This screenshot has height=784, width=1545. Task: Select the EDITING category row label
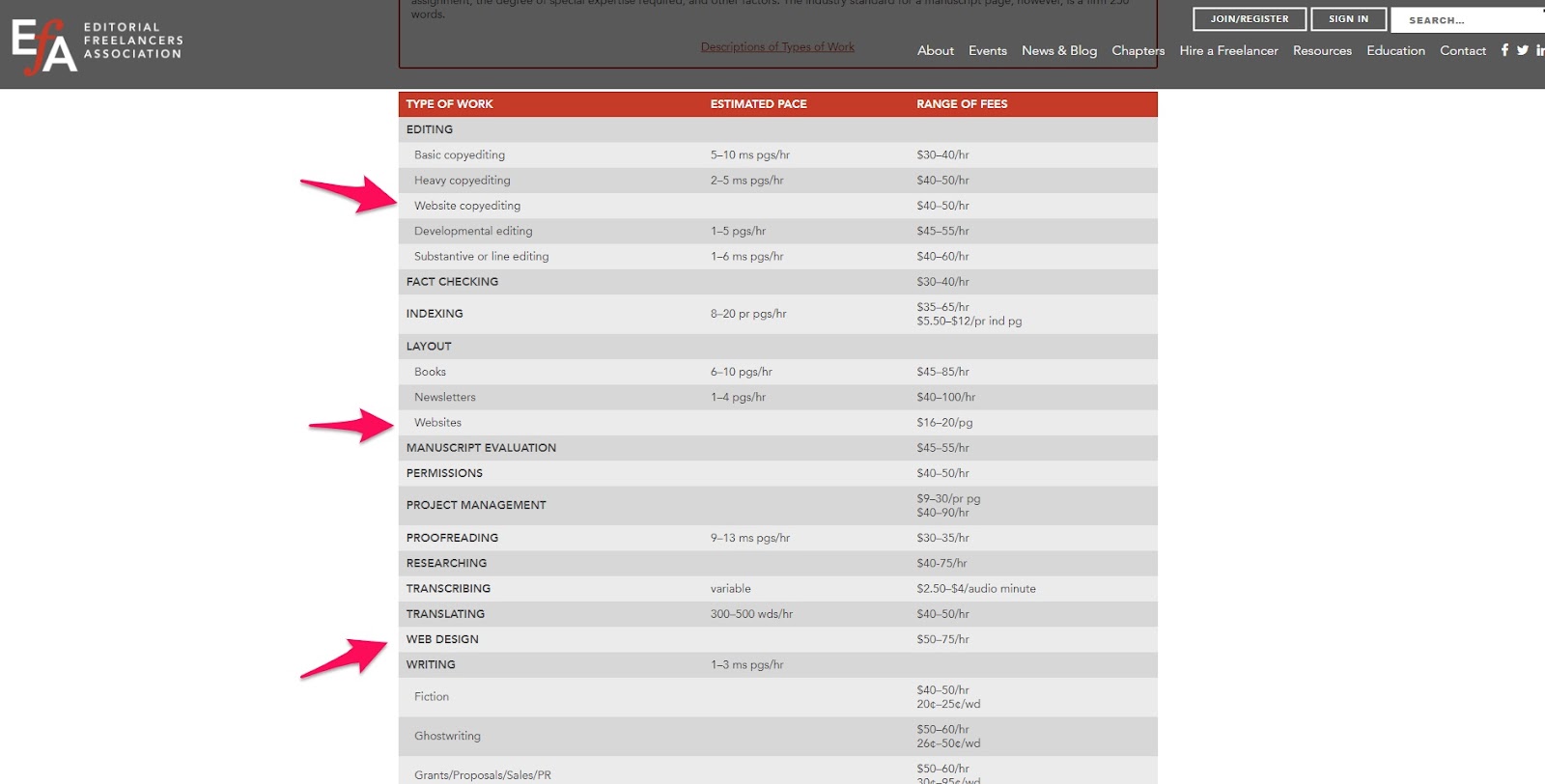click(x=430, y=129)
